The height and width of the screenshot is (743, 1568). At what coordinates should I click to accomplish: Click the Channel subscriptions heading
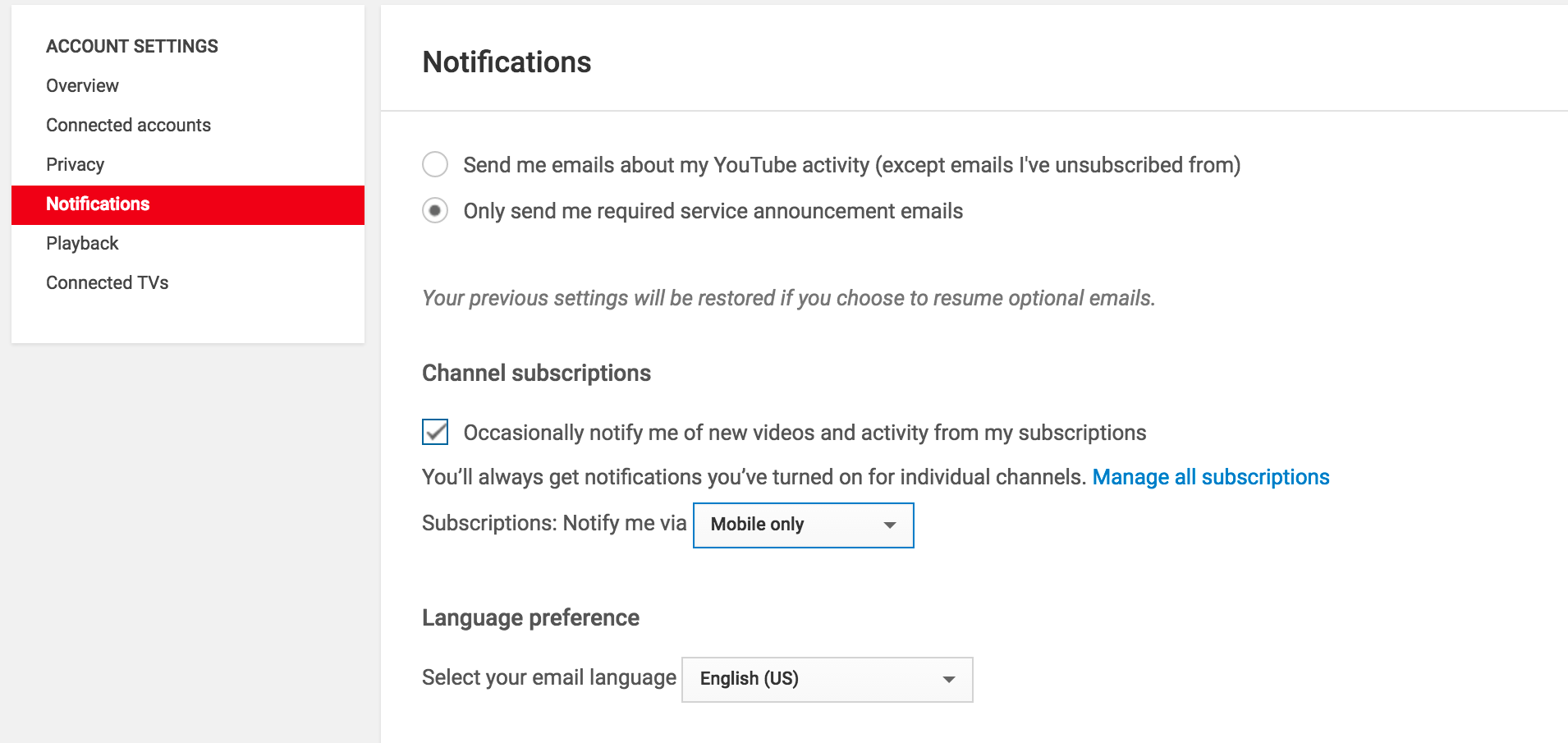(x=536, y=373)
